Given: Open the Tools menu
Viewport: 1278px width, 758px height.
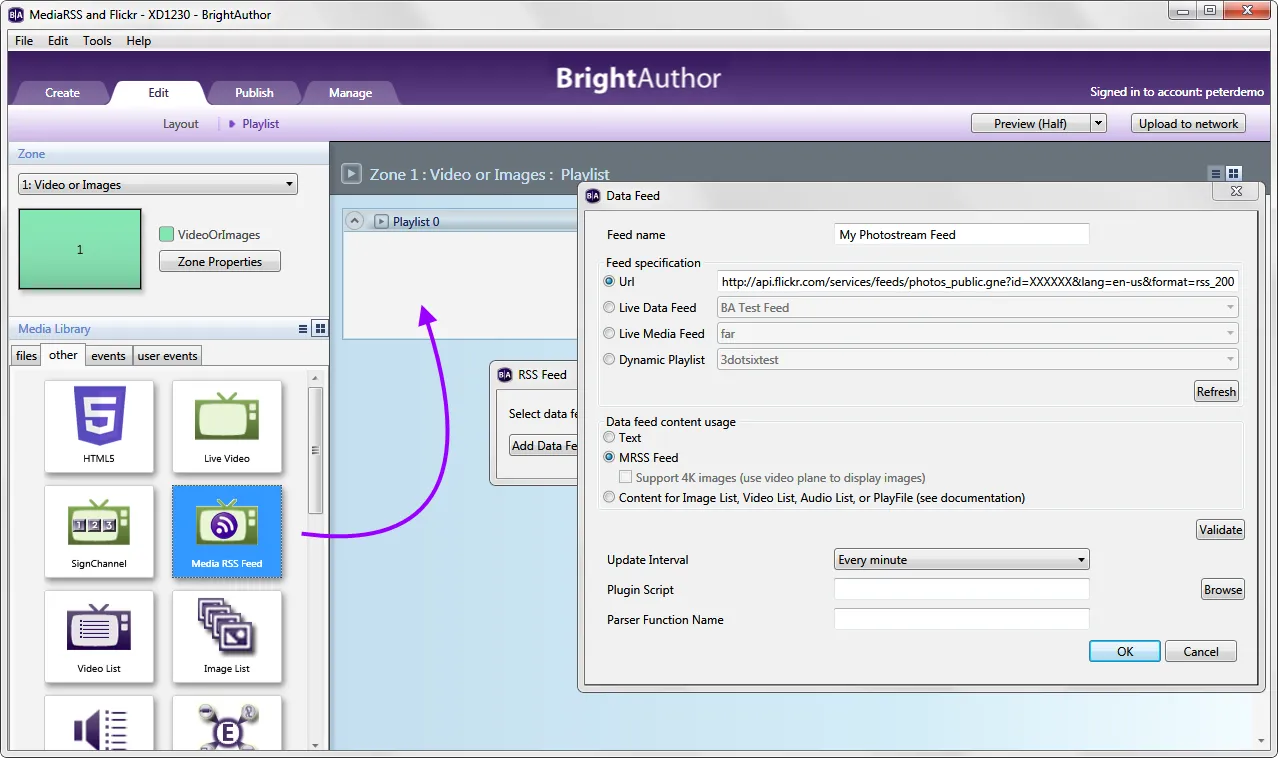Looking at the screenshot, I should pyautogui.click(x=97, y=41).
